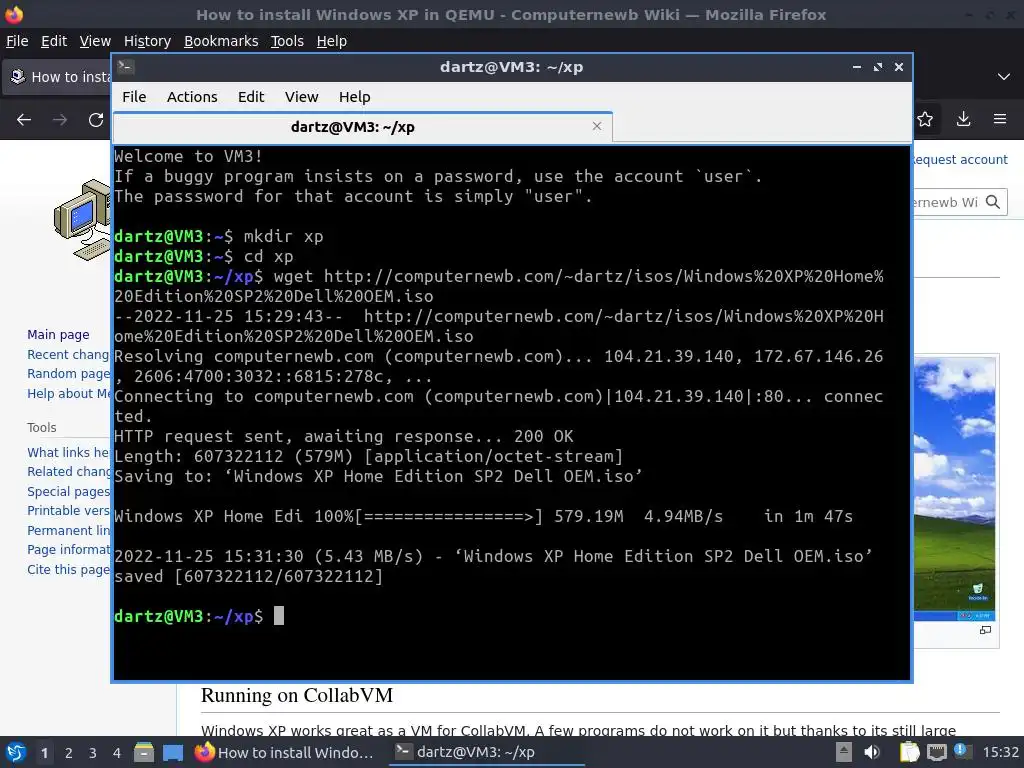Open What links here link

pos(68,452)
